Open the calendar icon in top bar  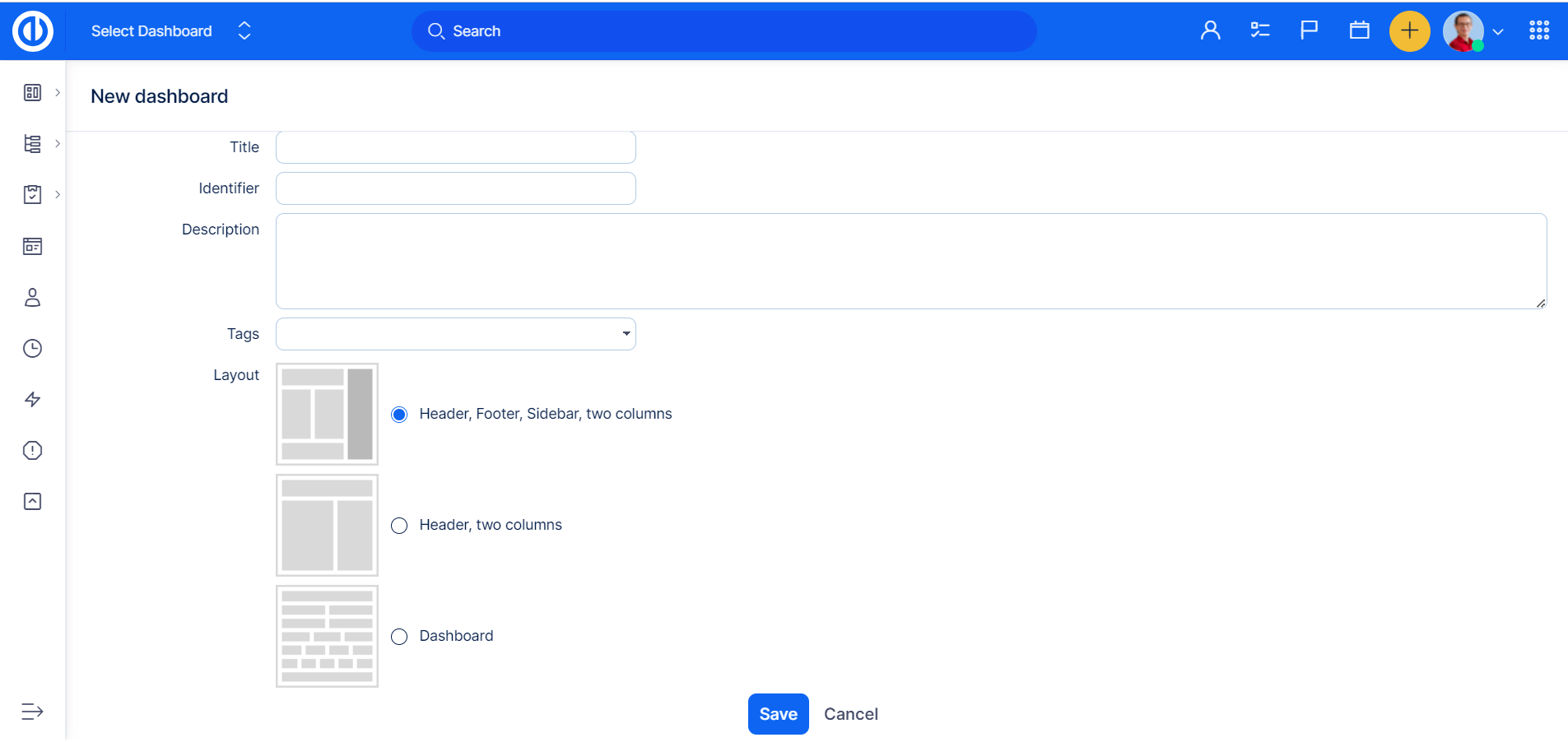tap(1359, 31)
